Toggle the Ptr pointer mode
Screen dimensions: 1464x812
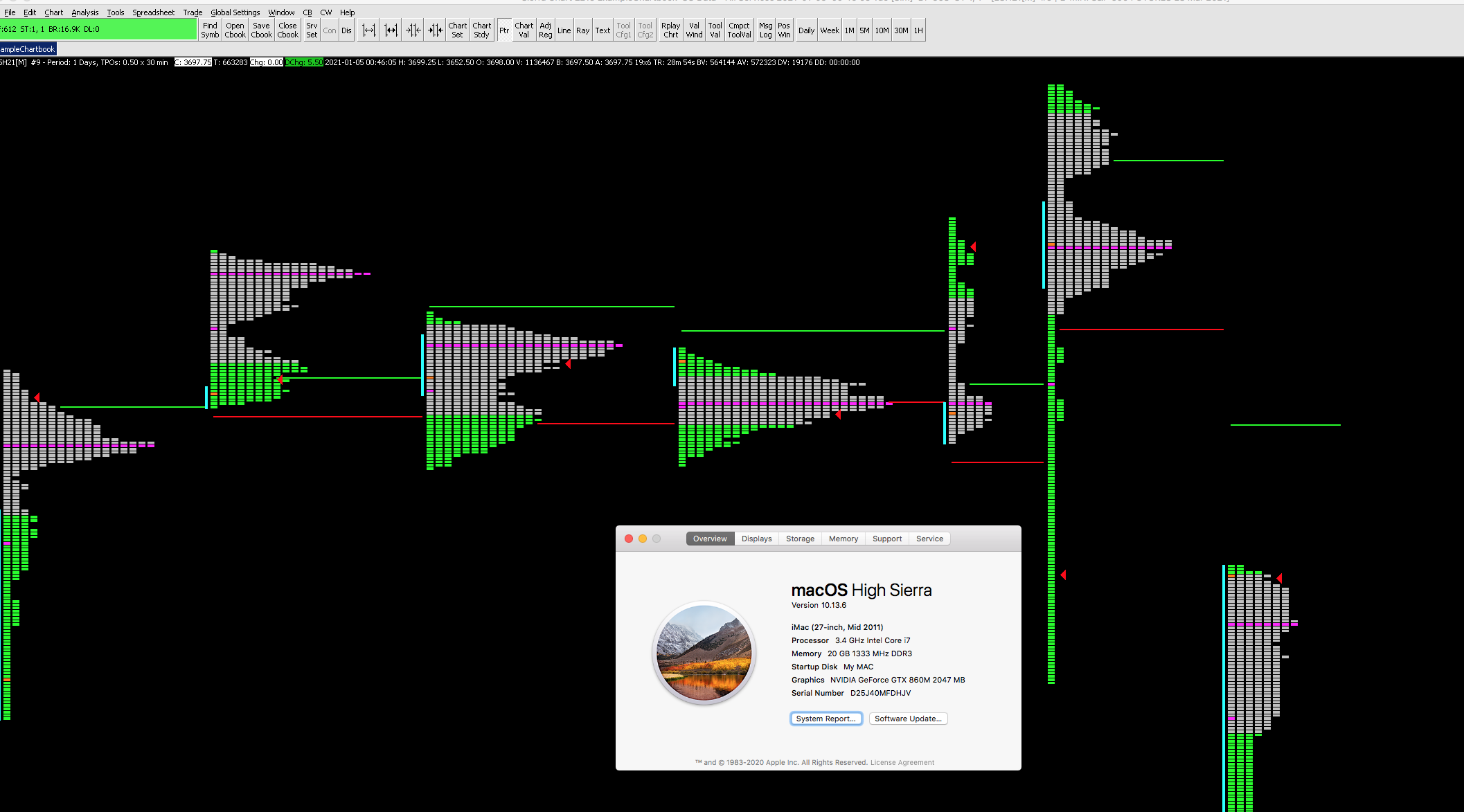[x=503, y=30]
